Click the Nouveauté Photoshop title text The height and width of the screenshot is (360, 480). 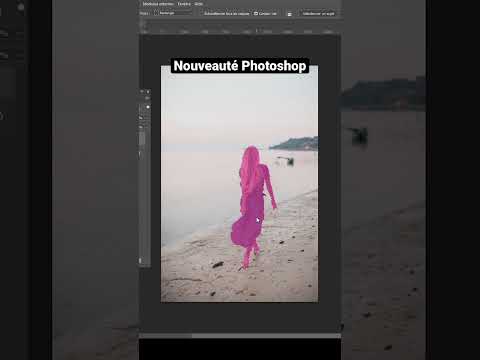[240, 66]
